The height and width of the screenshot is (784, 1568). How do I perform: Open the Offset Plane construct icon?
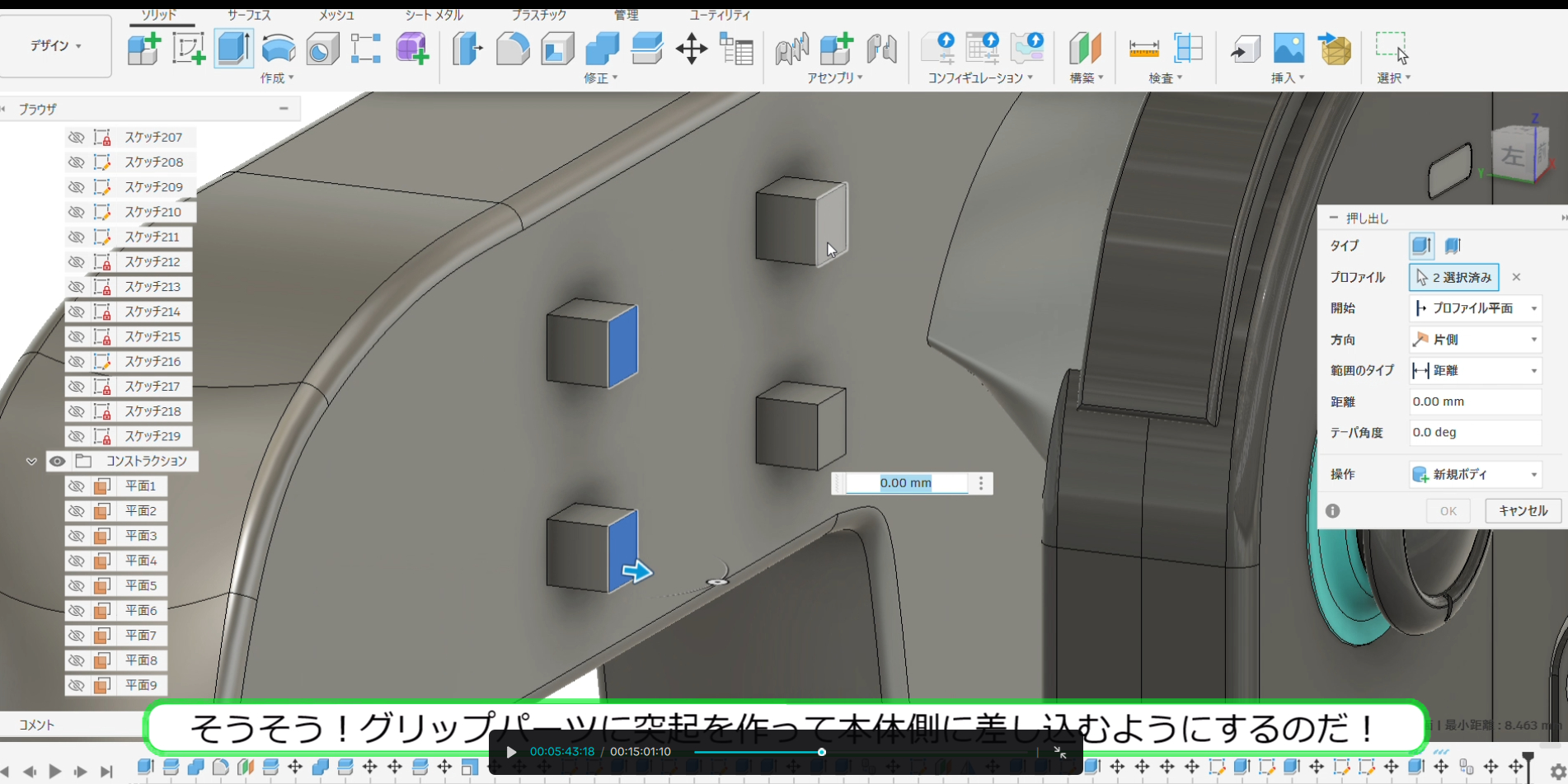pos(1085,49)
